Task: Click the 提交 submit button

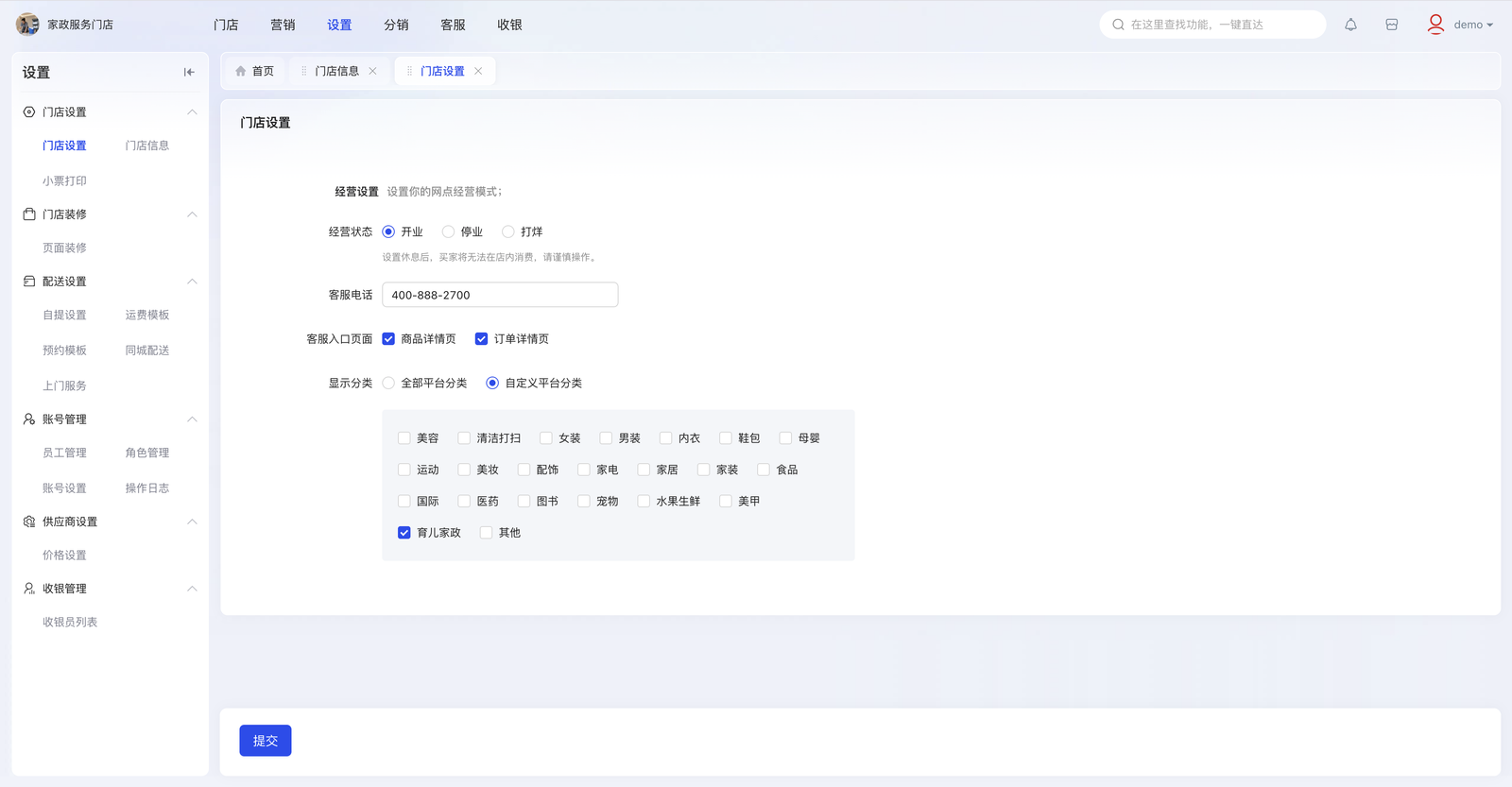Action: 266,741
